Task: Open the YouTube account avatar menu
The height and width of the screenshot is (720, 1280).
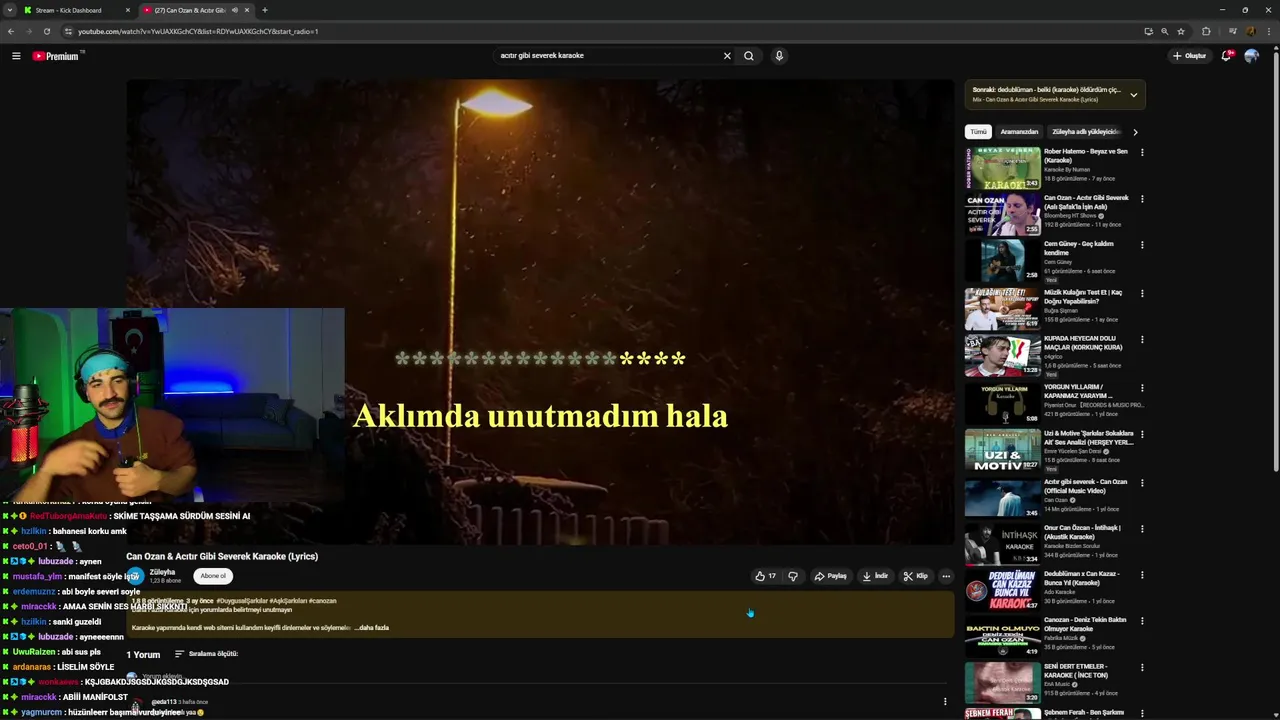Action: coord(1251,56)
